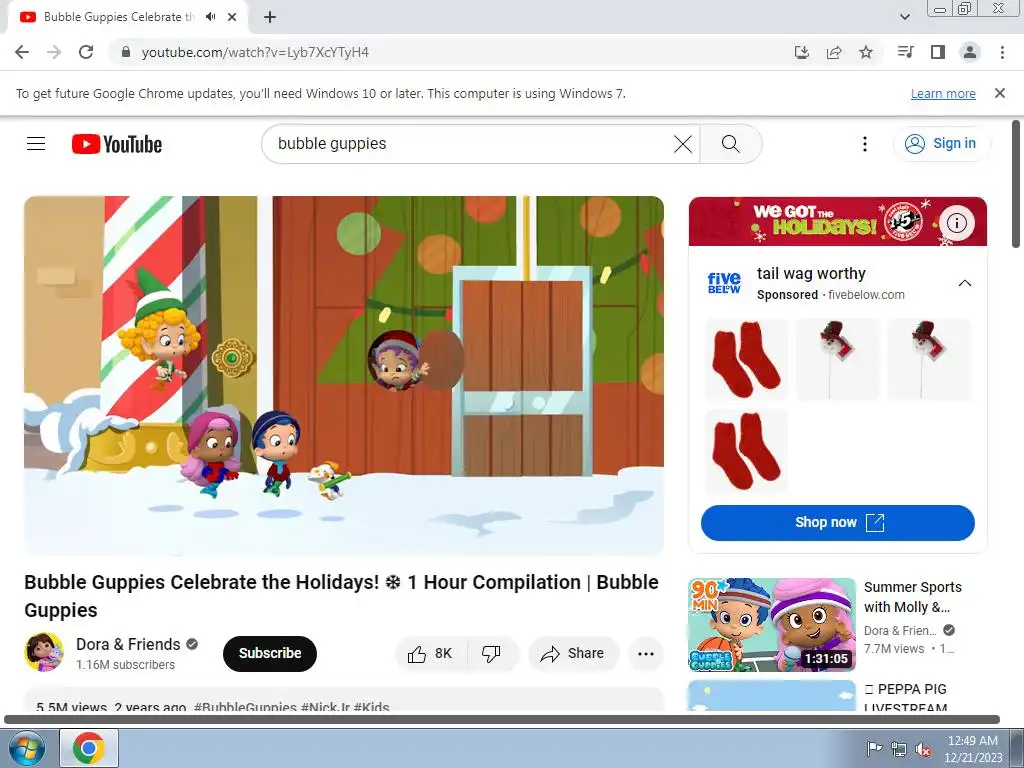Open a new browser tab

coord(270,17)
